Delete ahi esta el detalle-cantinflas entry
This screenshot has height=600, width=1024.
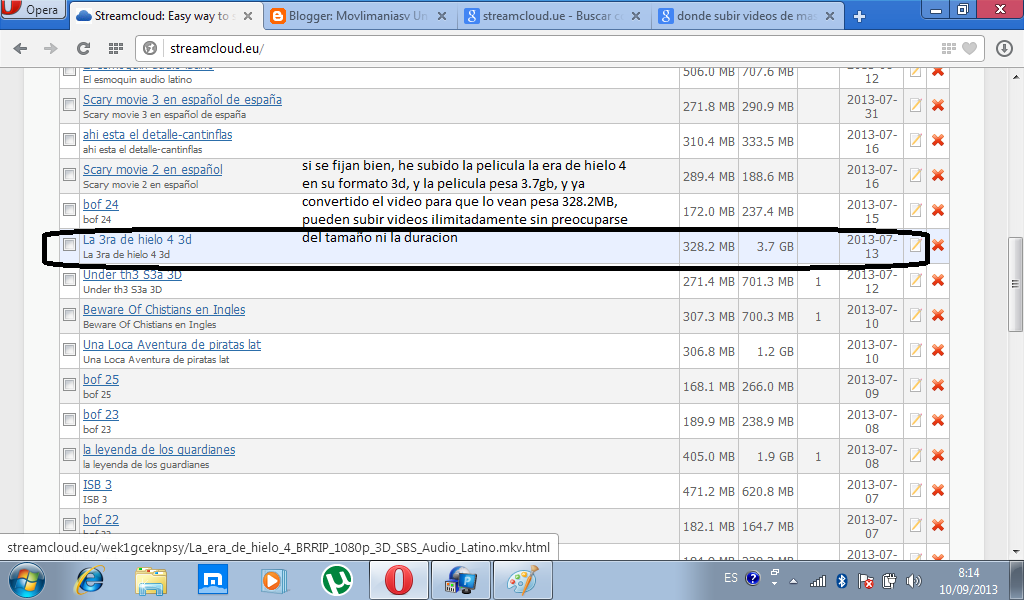coord(938,140)
